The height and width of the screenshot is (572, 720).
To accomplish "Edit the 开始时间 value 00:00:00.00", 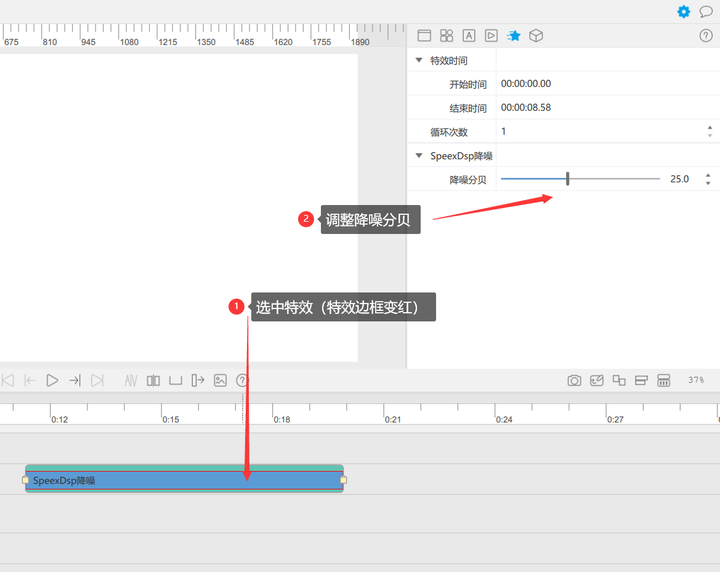I will click(x=526, y=84).
